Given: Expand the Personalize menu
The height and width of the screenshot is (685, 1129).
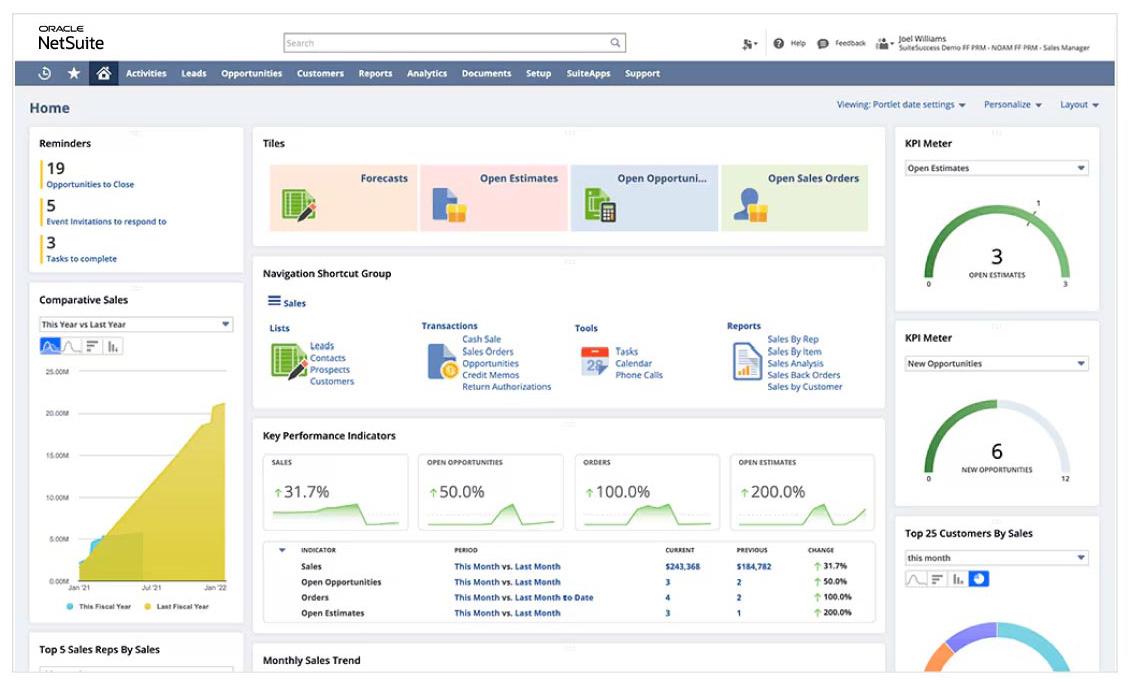Looking at the screenshot, I should click(x=1012, y=104).
